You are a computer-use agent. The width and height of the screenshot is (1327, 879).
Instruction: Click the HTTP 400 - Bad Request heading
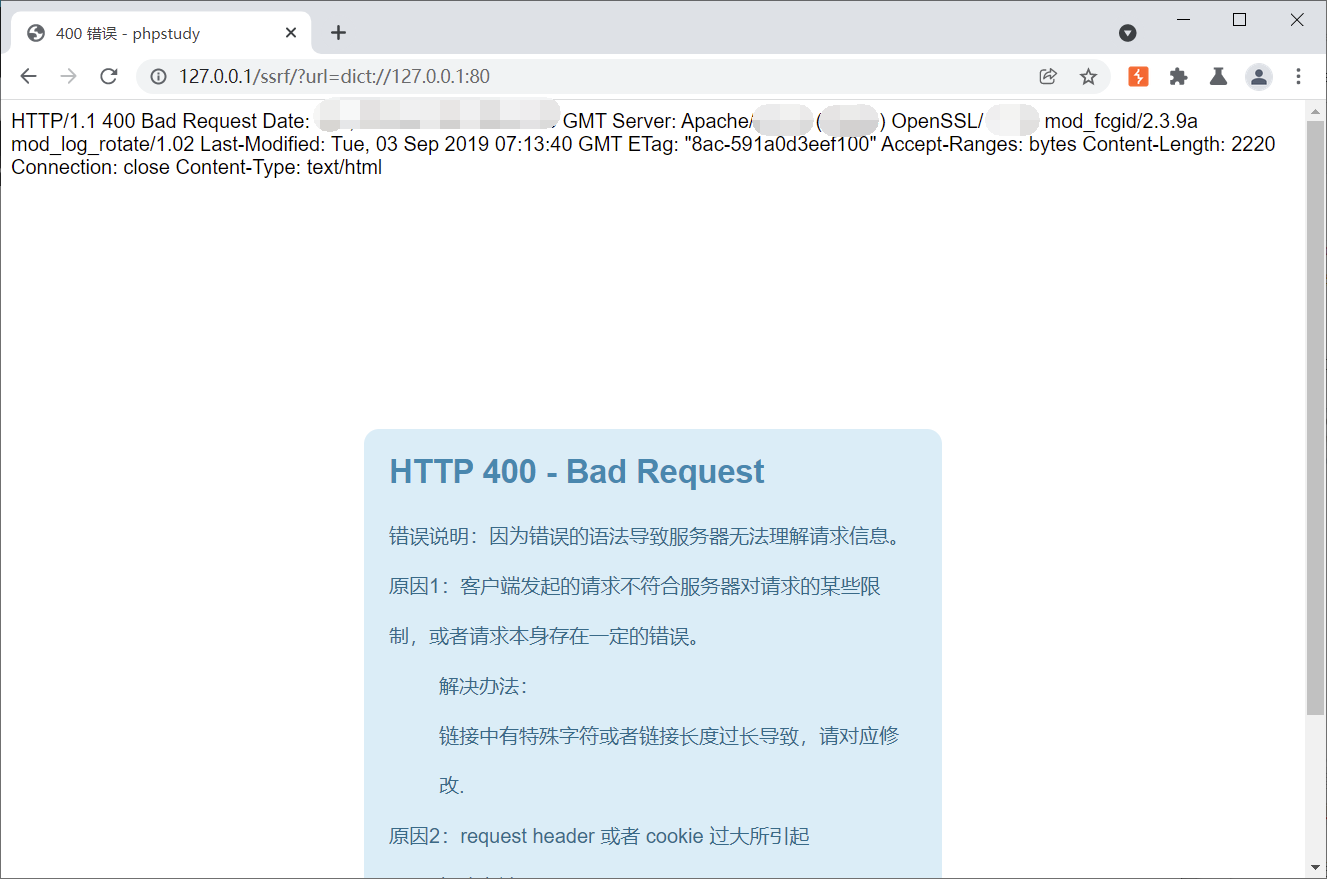[577, 471]
